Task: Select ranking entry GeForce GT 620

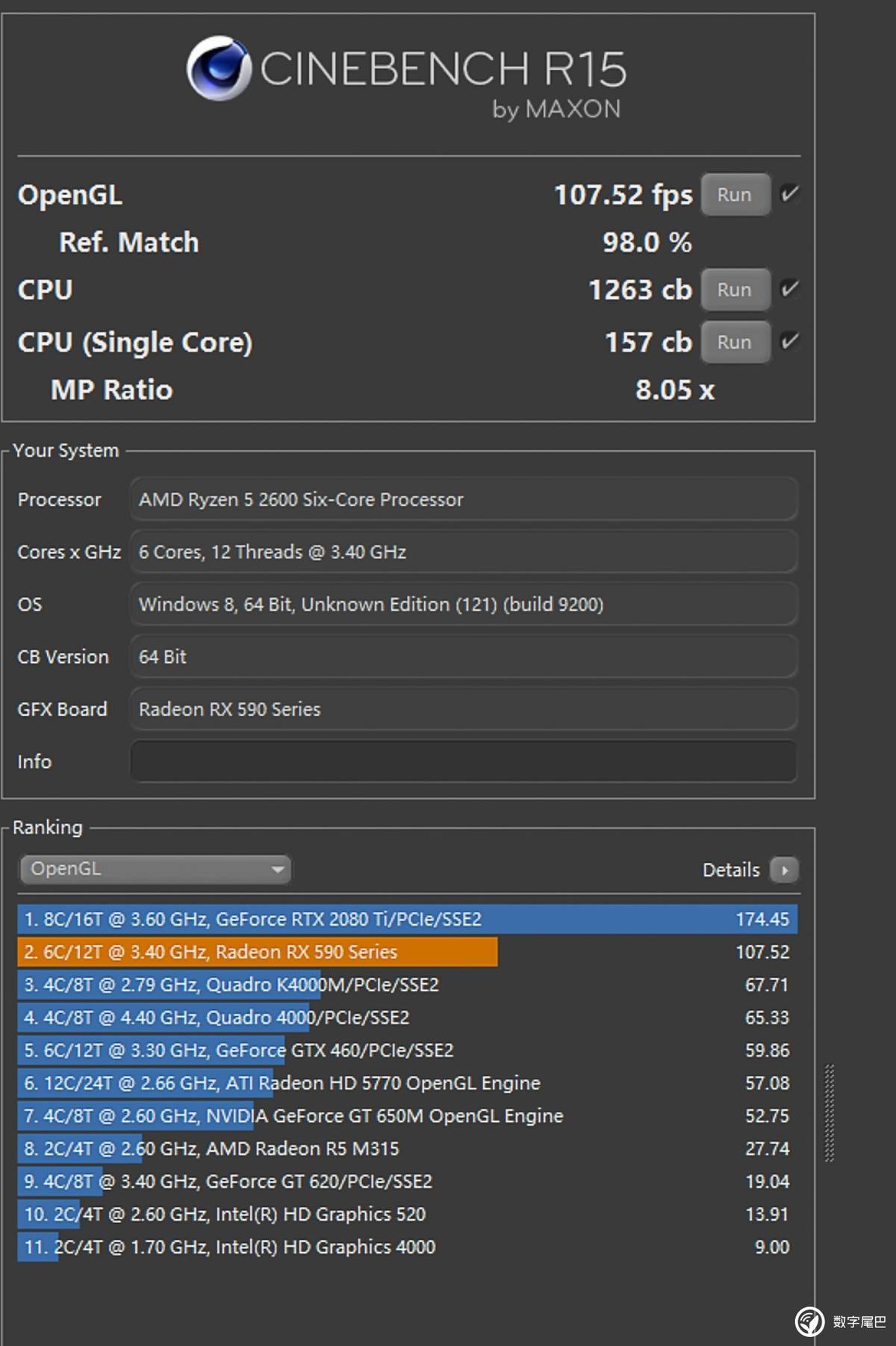Action: click(408, 1182)
